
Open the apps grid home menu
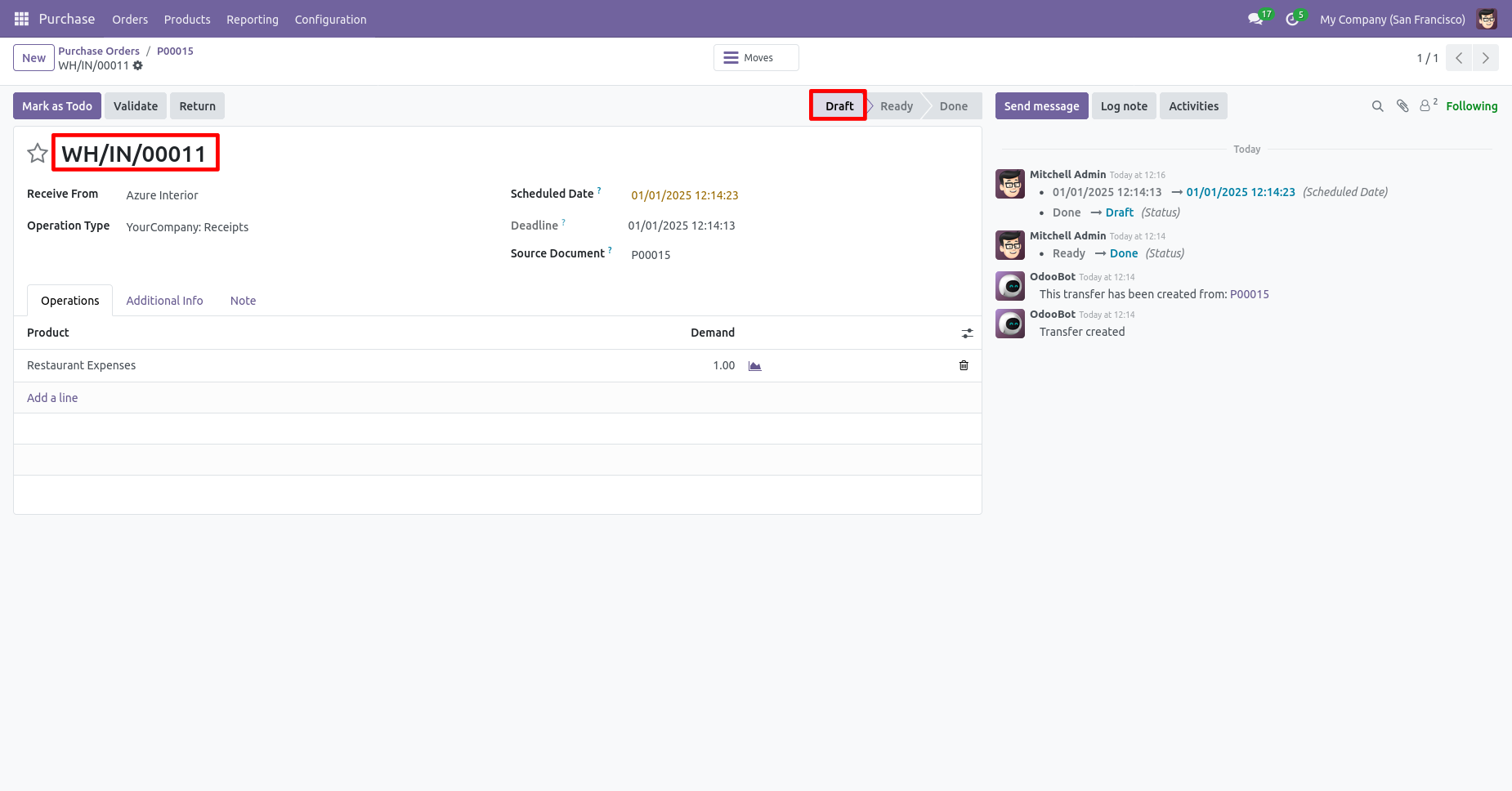21,19
